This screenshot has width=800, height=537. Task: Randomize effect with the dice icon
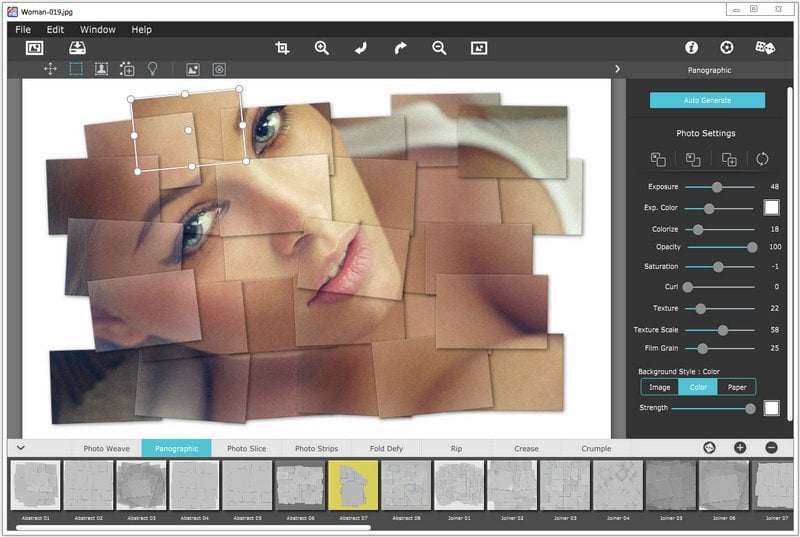pos(765,47)
